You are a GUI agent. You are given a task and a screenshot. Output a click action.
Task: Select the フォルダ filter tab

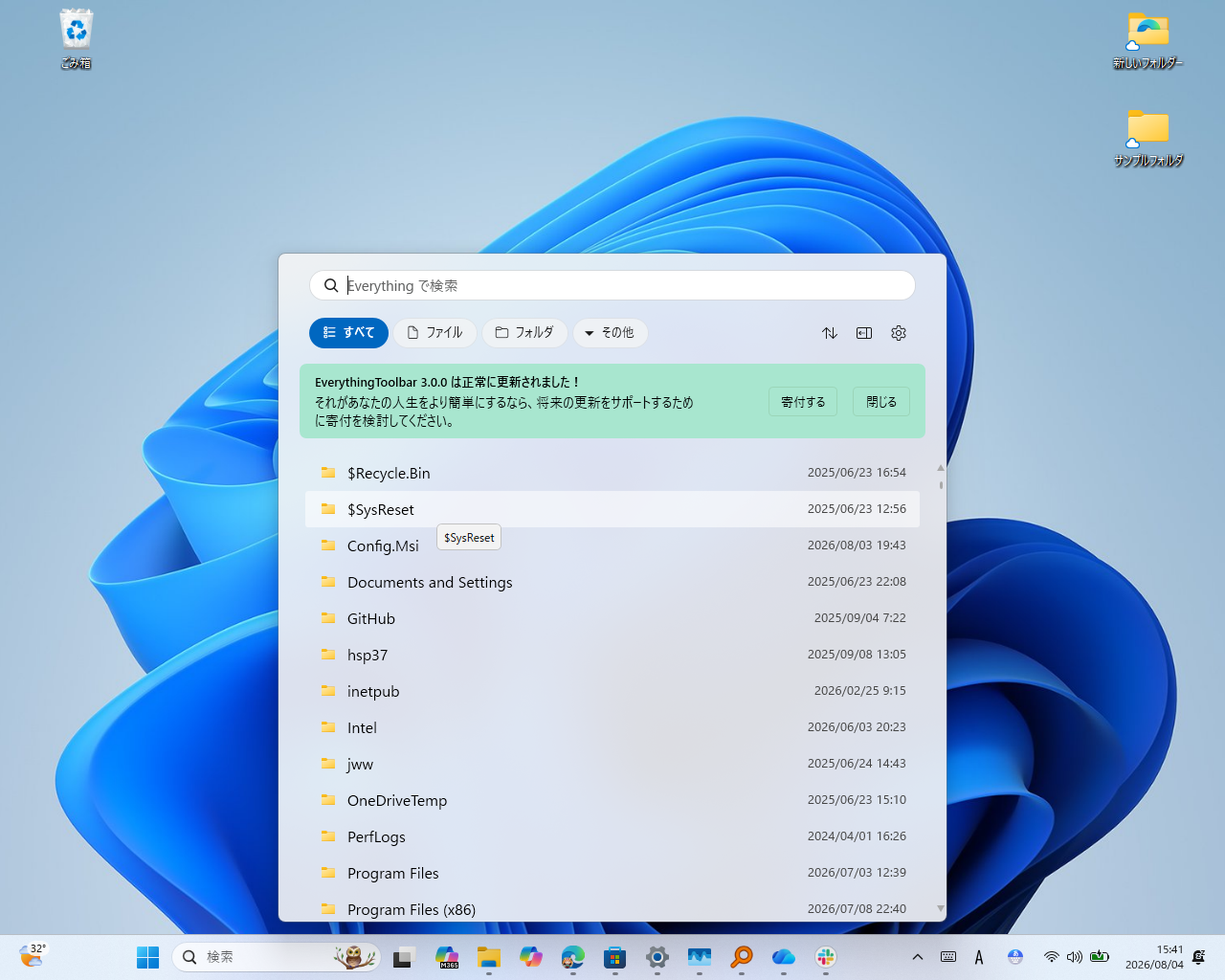[x=524, y=333]
